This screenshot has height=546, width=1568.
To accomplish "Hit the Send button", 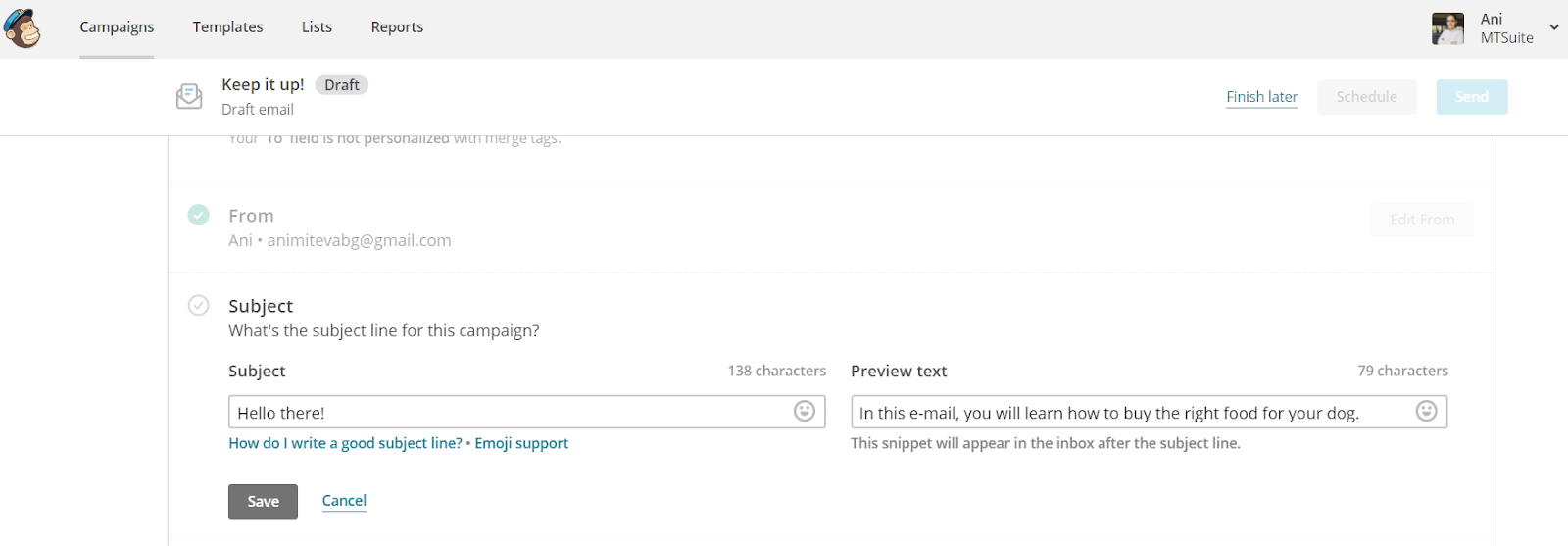I will click(x=1471, y=97).
